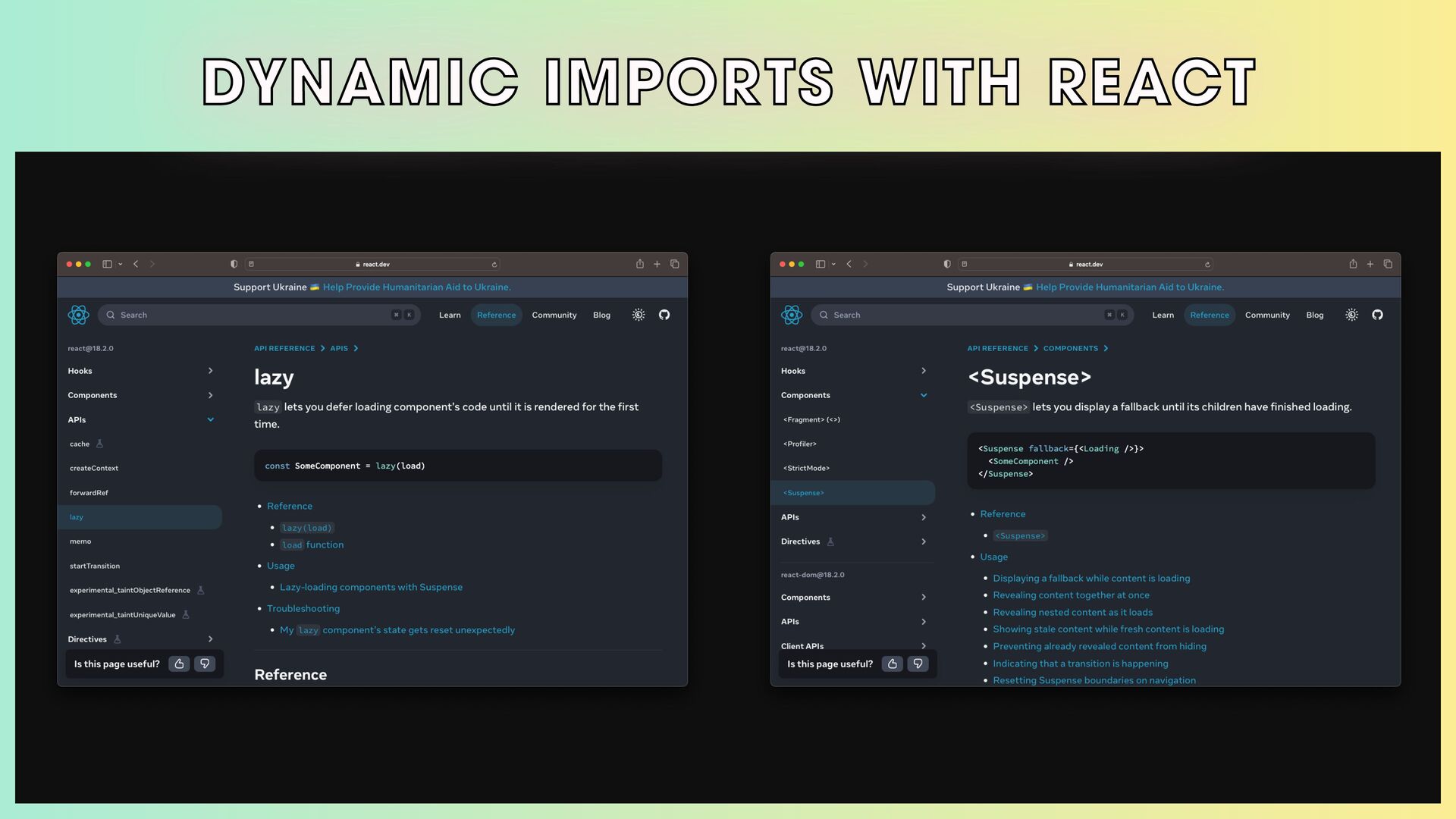Select memo in the left APIs list
This screenshot has width=1456, height=819.
(80, 541)
